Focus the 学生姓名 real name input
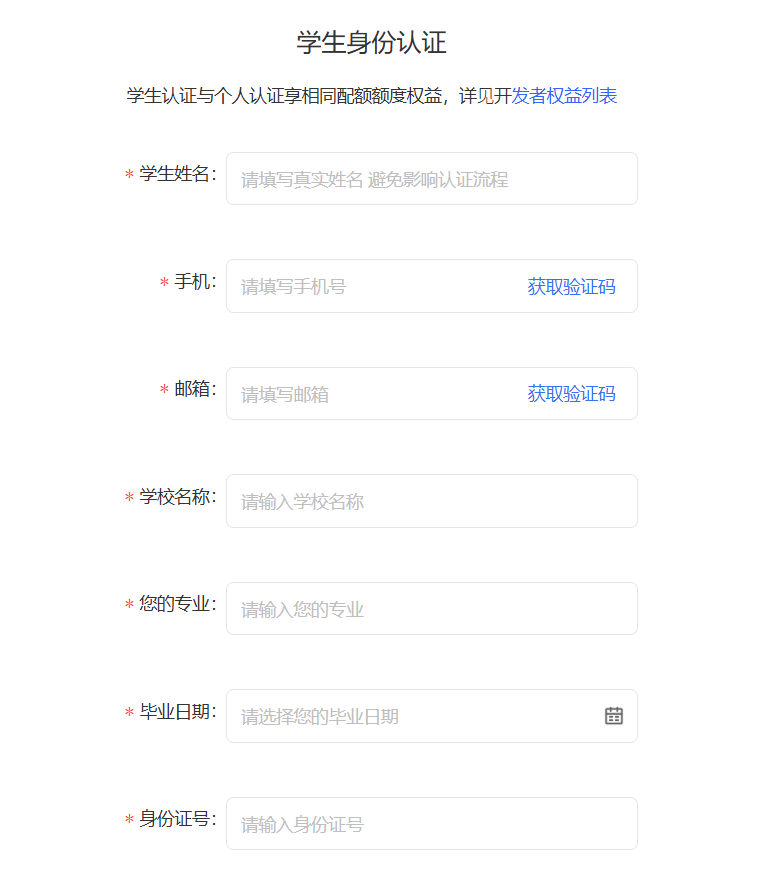This screenshot has width=782, height=871. [432, 179]
